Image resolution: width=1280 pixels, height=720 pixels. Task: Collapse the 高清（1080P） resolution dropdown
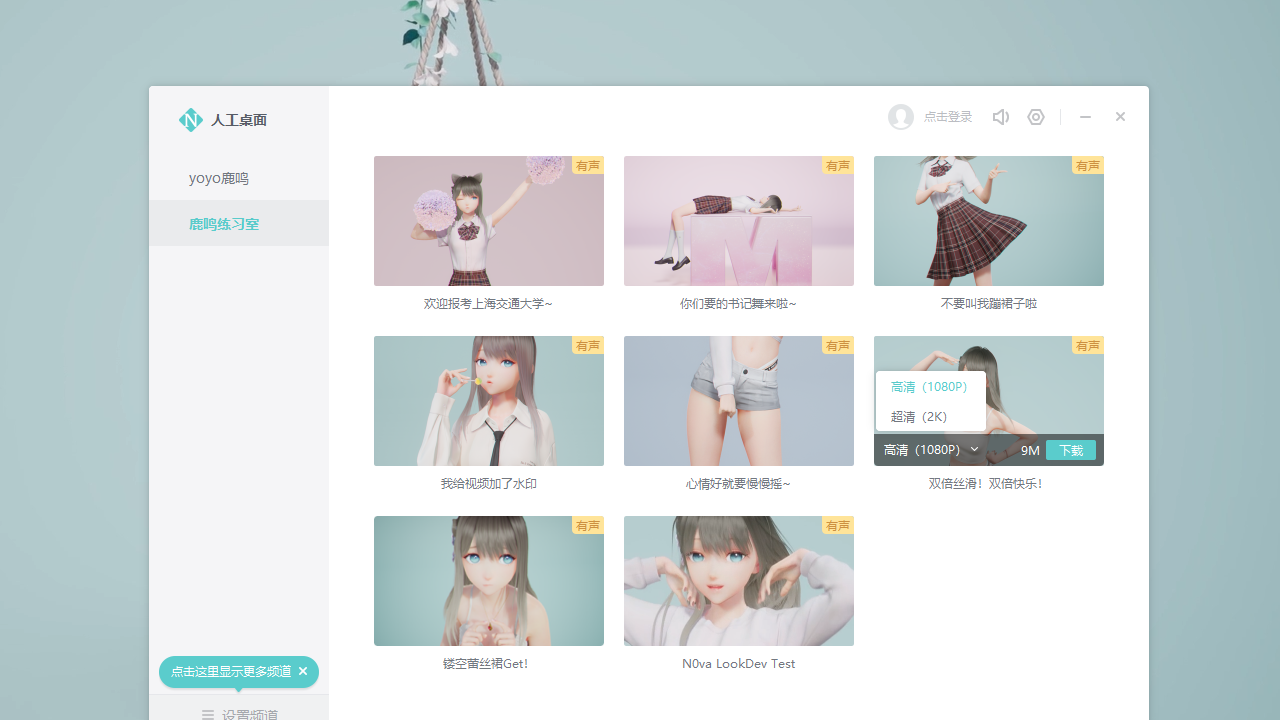pos(974,450)
